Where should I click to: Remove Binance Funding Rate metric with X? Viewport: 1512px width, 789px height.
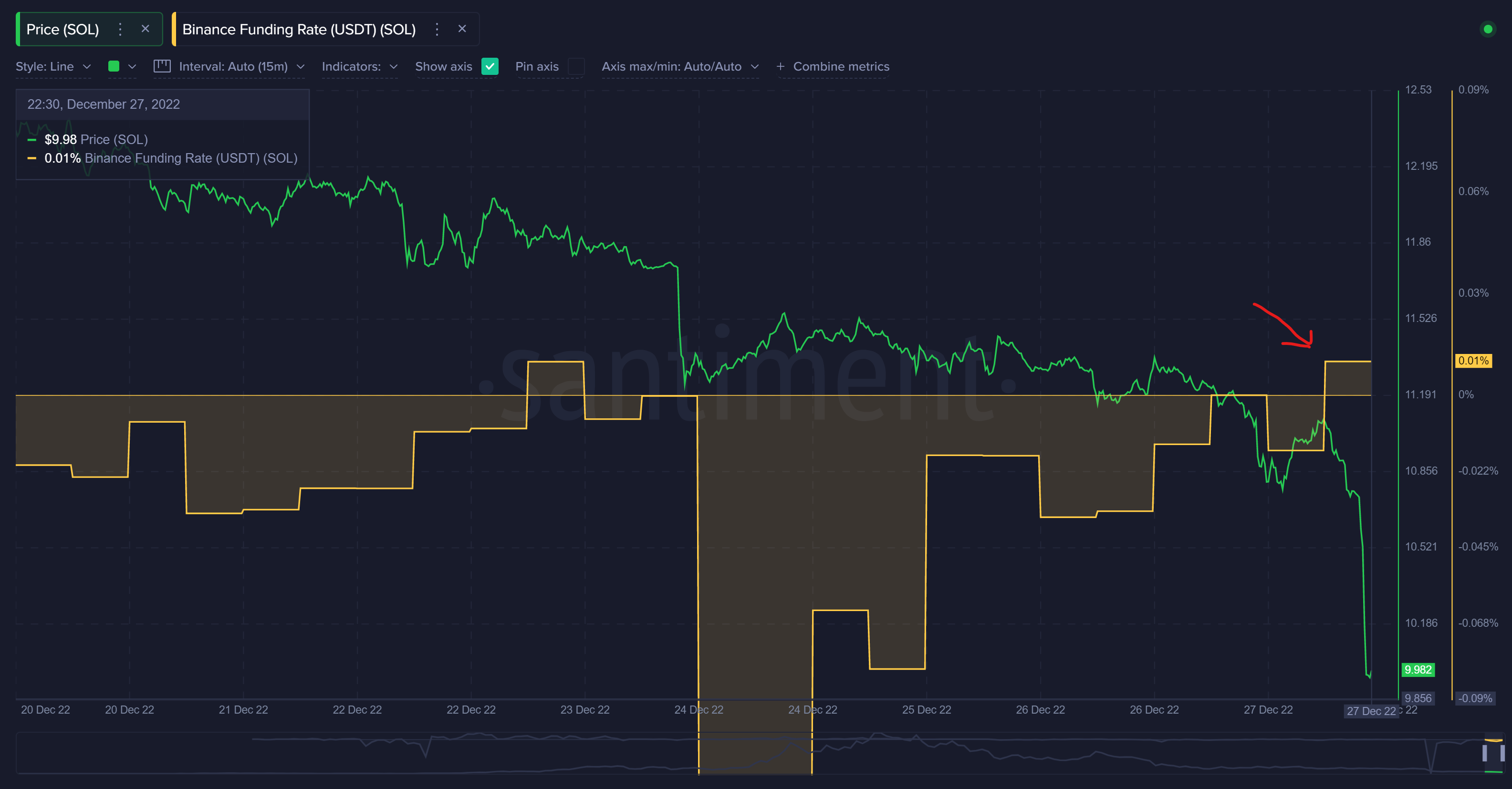click(x=462, y=29)
